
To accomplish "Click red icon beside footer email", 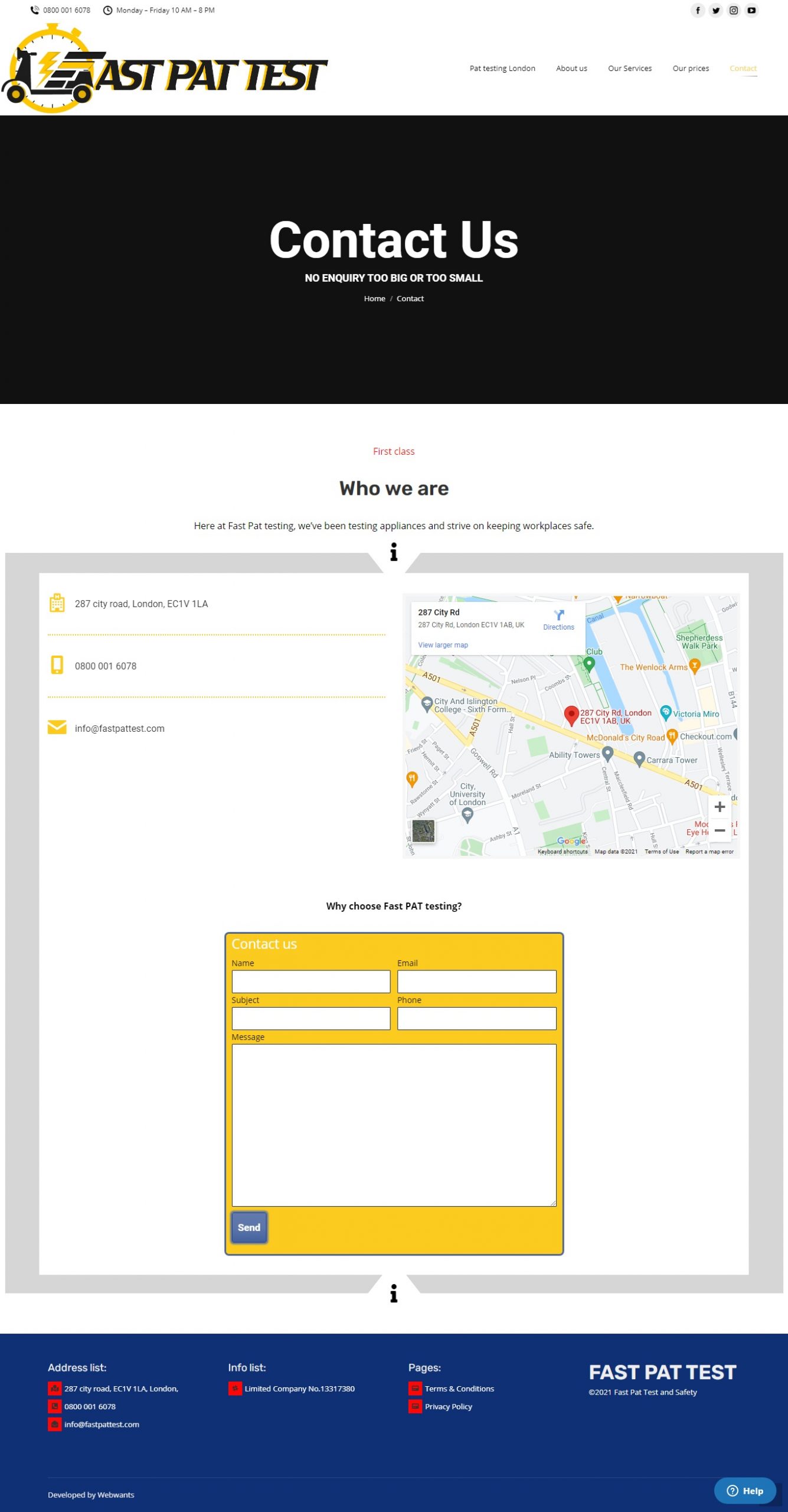I will click(55, 1425).
